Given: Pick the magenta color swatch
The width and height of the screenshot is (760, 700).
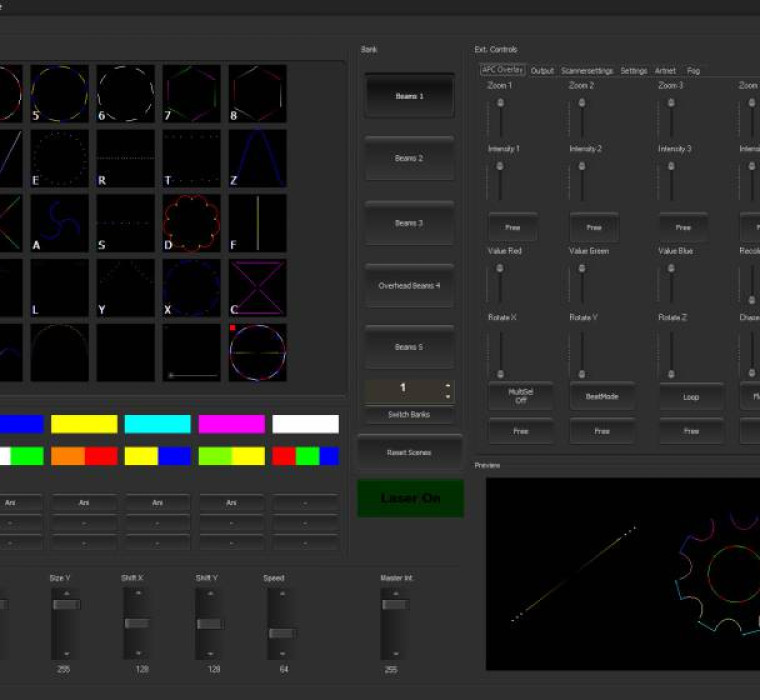Looking at the screenshot, I should pyautogui.click(x=231, y=424).
